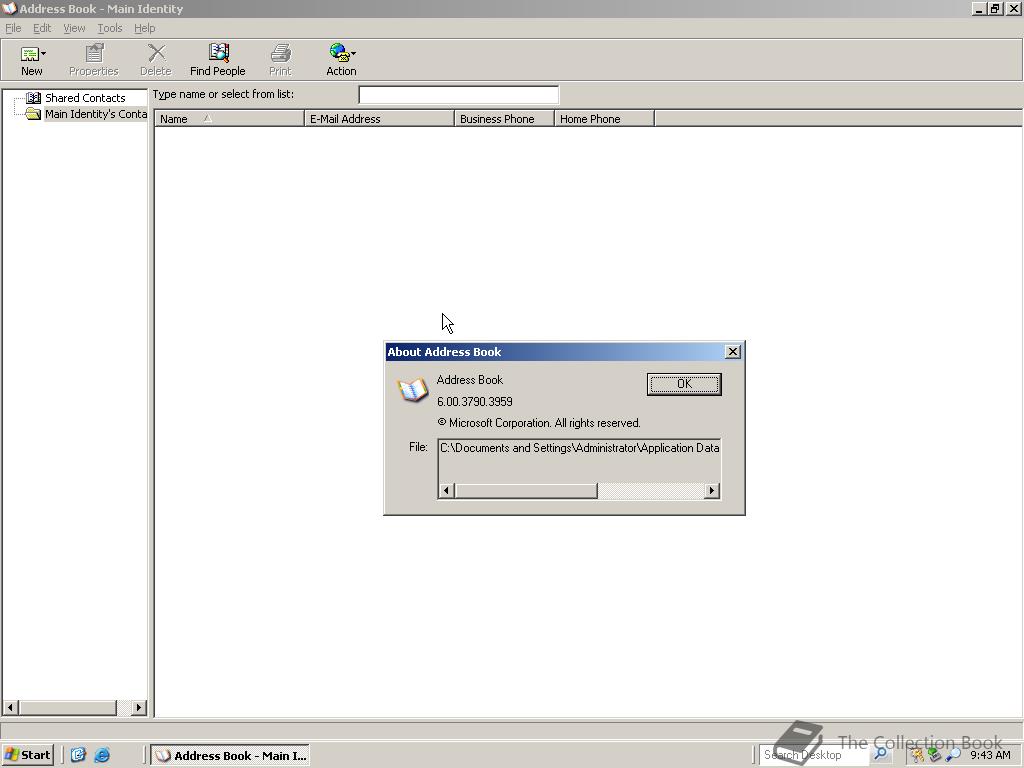Click the version number 6.00.3790.3959 text

(475, 402)
